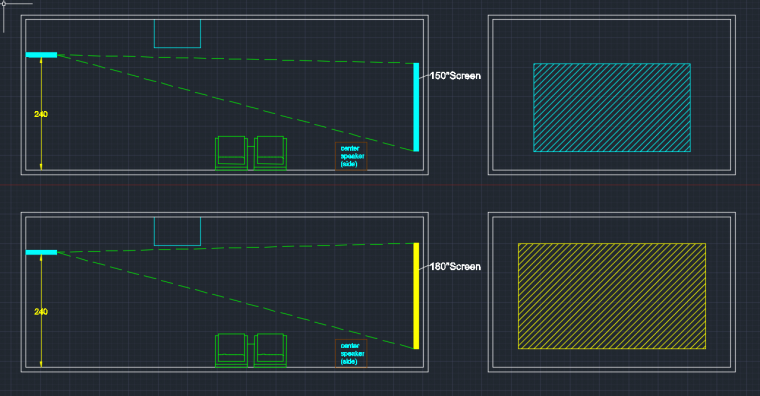Select the yellow vertical 180" screen bar

pyautogui.click(x=416, y=296)
